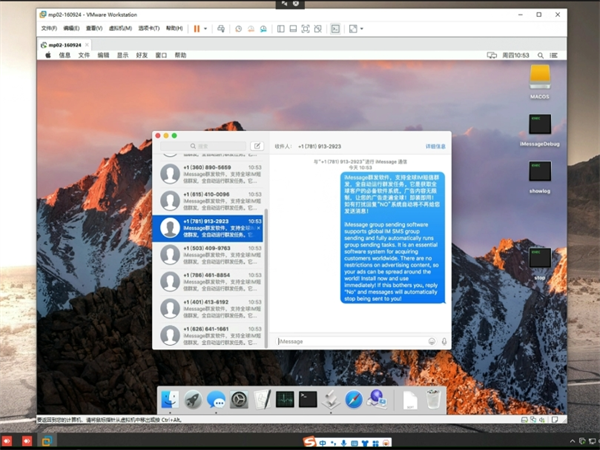
Task: Select conversation +1 (503) 409-9763
Action: tap(210, 255)
